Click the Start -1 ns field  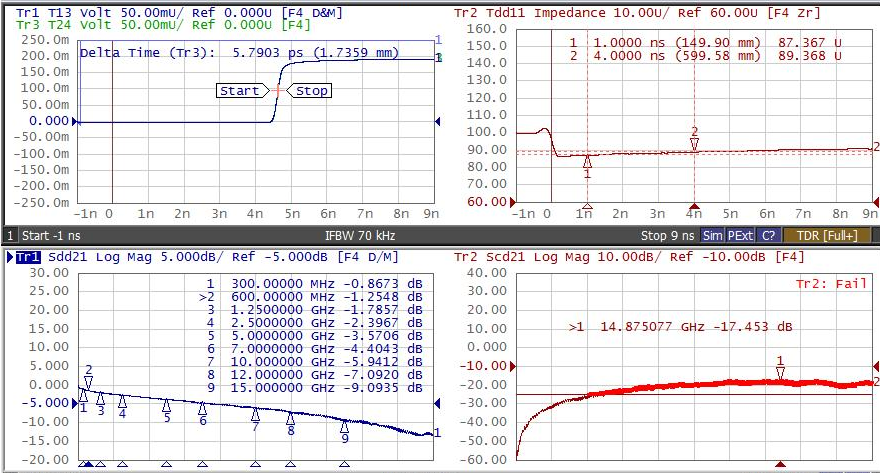point(50,236)
